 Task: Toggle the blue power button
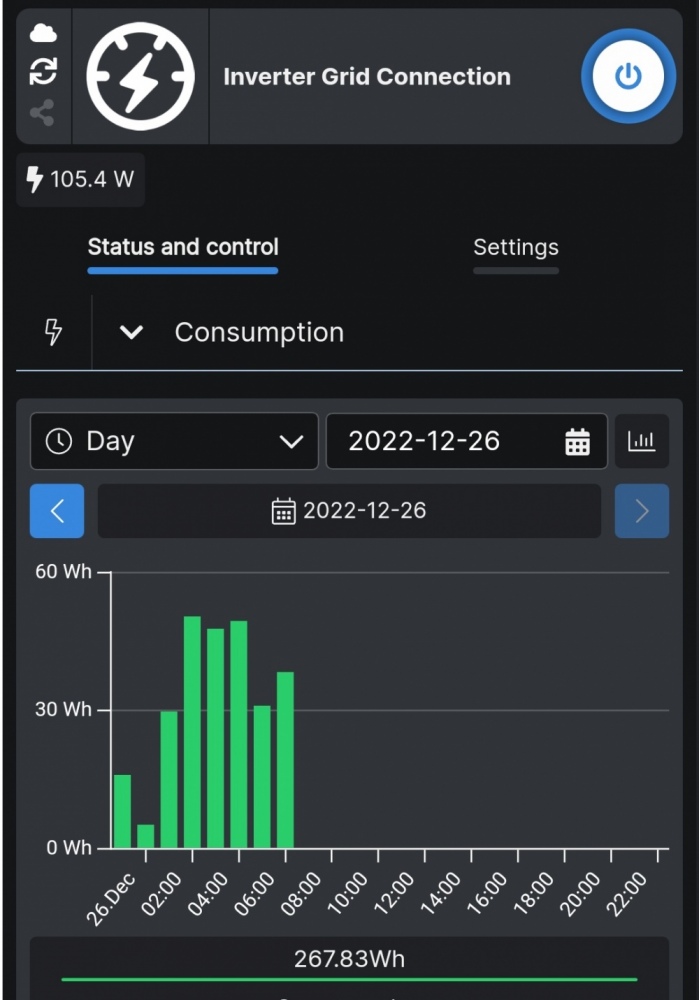(628, 77)
